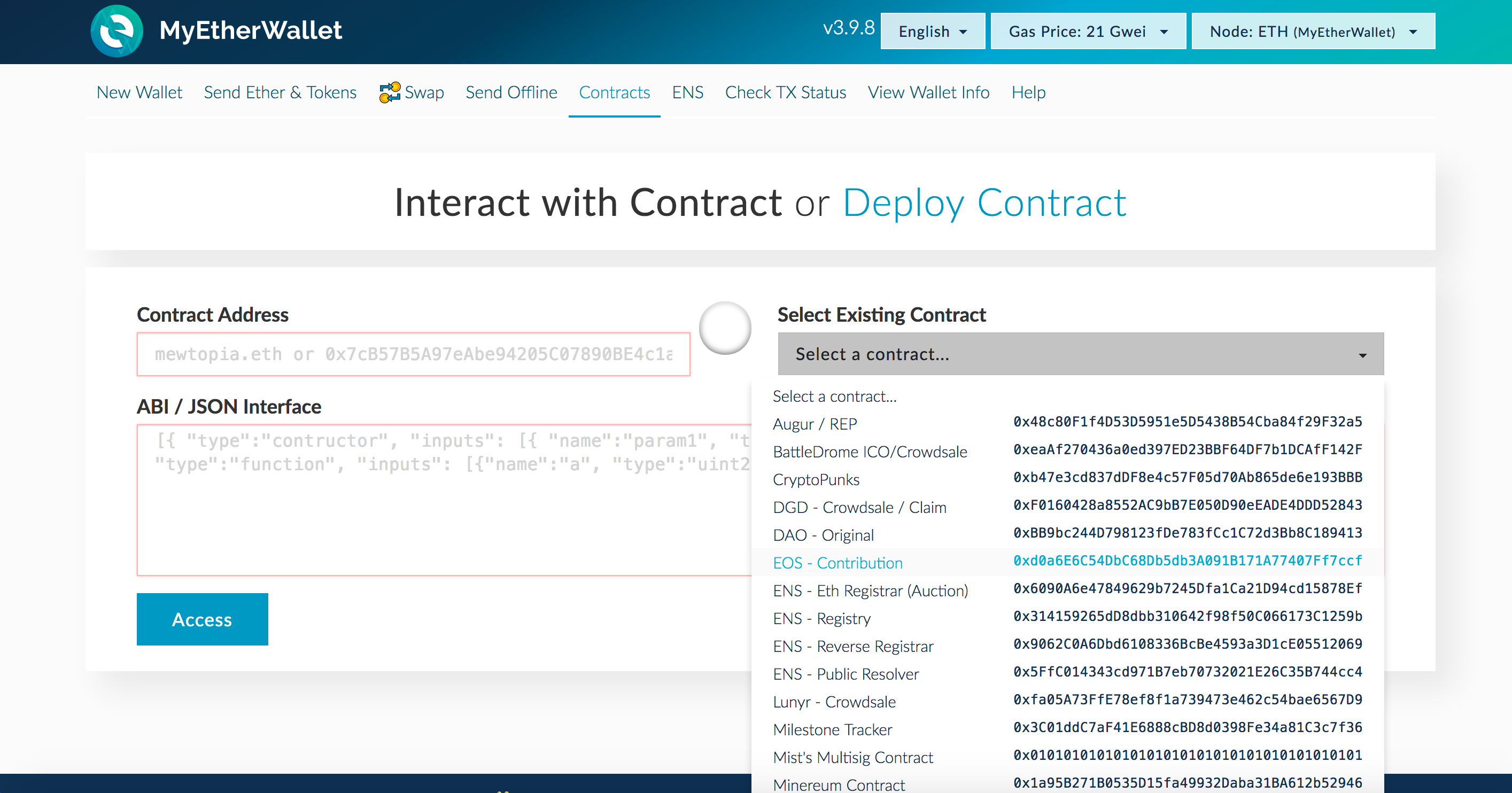Open the Help tab
The height and width of the screenshot is (793, 1512).
point(1028,92)
